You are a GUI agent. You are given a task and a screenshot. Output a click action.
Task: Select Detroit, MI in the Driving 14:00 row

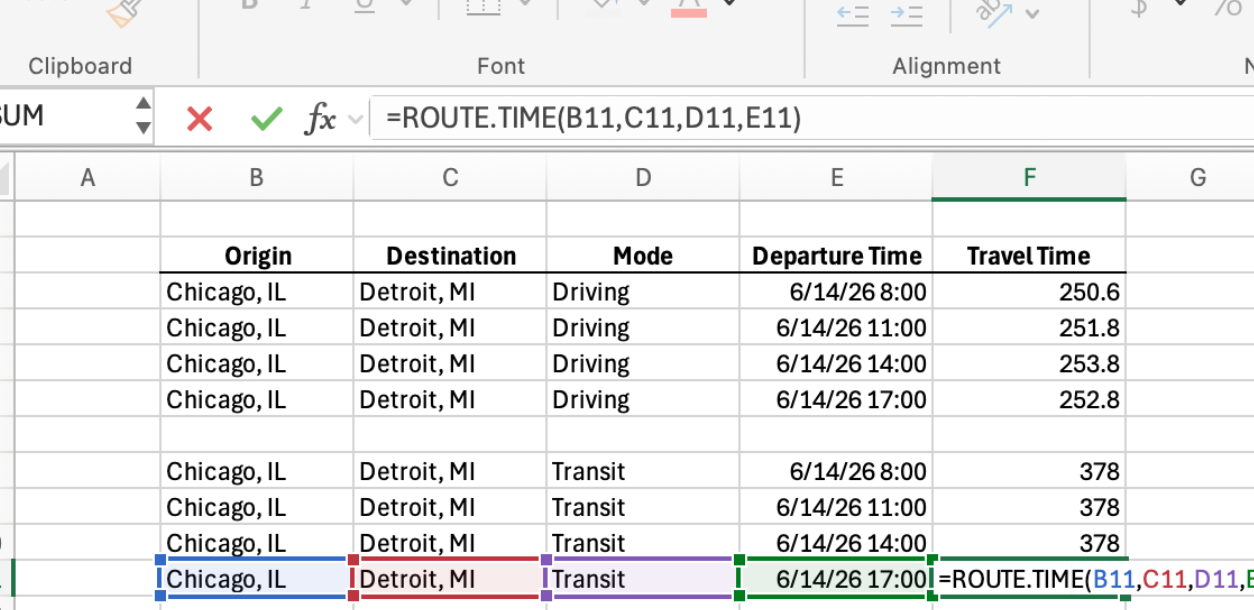point(450,364)
